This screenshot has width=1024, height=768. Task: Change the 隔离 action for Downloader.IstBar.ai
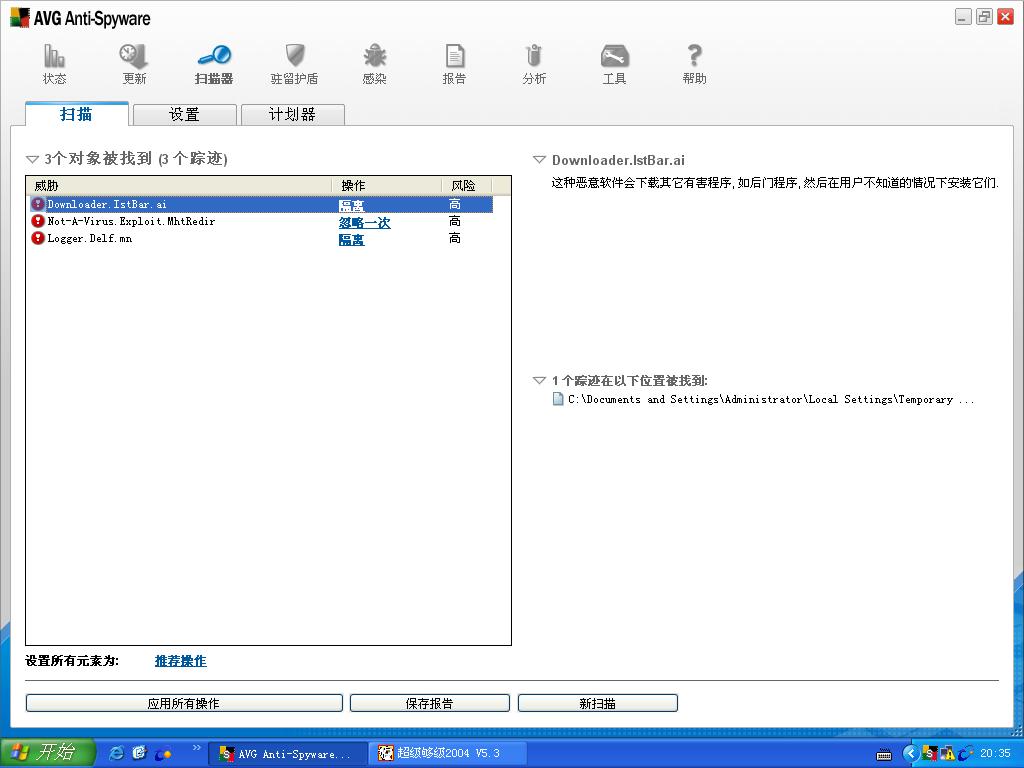coord(351,205)
